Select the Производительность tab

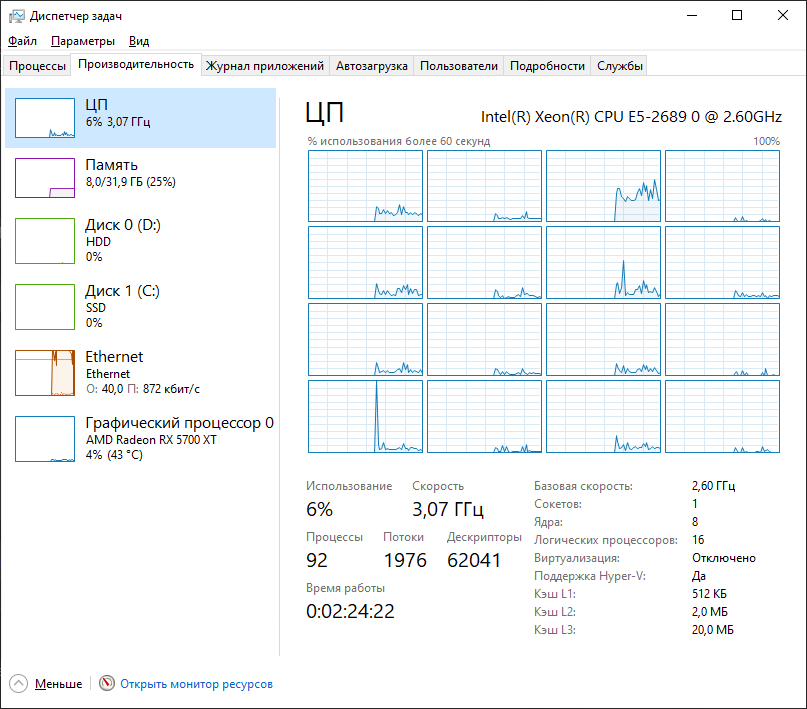point(136,64)
